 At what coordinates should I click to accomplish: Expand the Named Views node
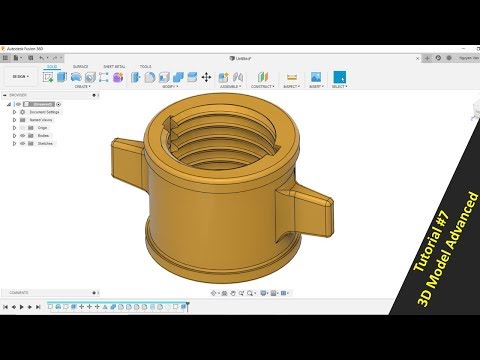(14, 120)
